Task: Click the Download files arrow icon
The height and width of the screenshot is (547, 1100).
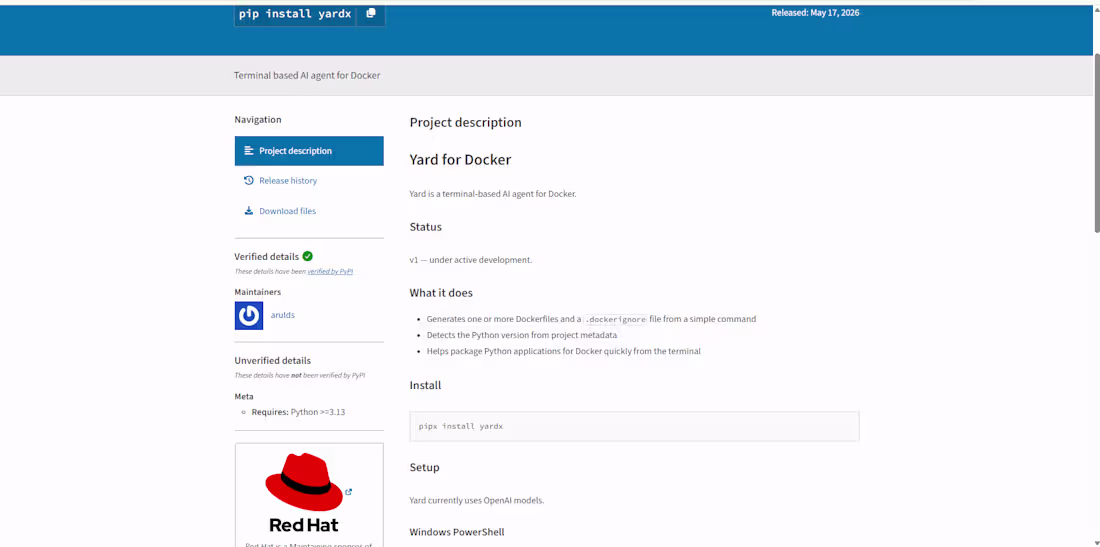Action: click(x=248, y=211)
